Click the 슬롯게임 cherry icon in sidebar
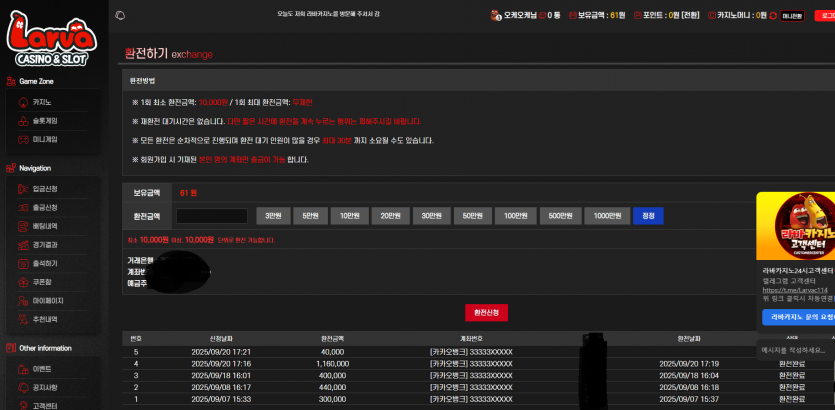 (x=23, y=121)
